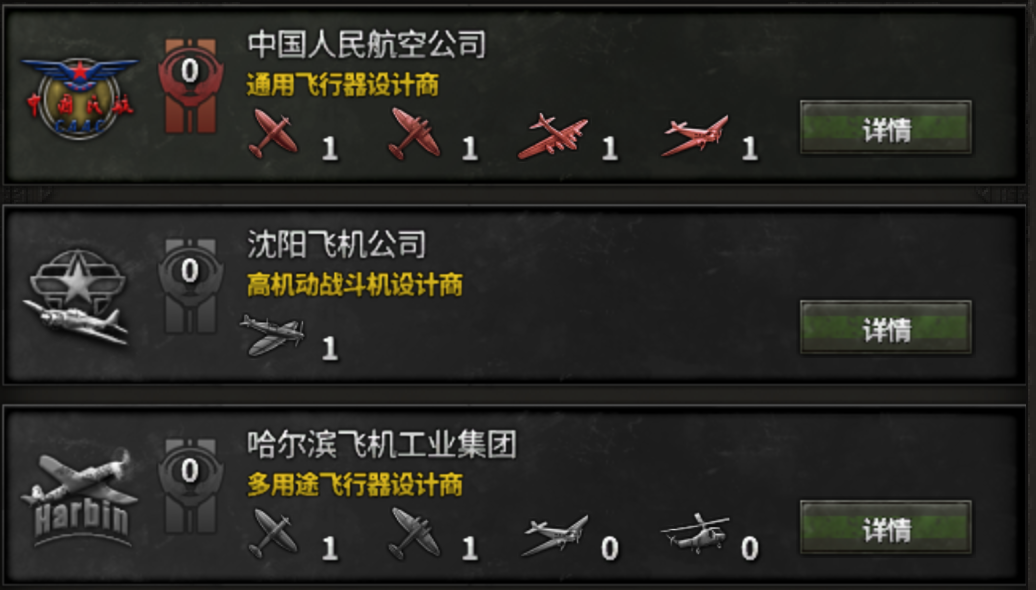Viewport: 1036px width, 590px height.
Task: Select the grey transport plane icon in Harbin row
Action: (x=555, y=535)
